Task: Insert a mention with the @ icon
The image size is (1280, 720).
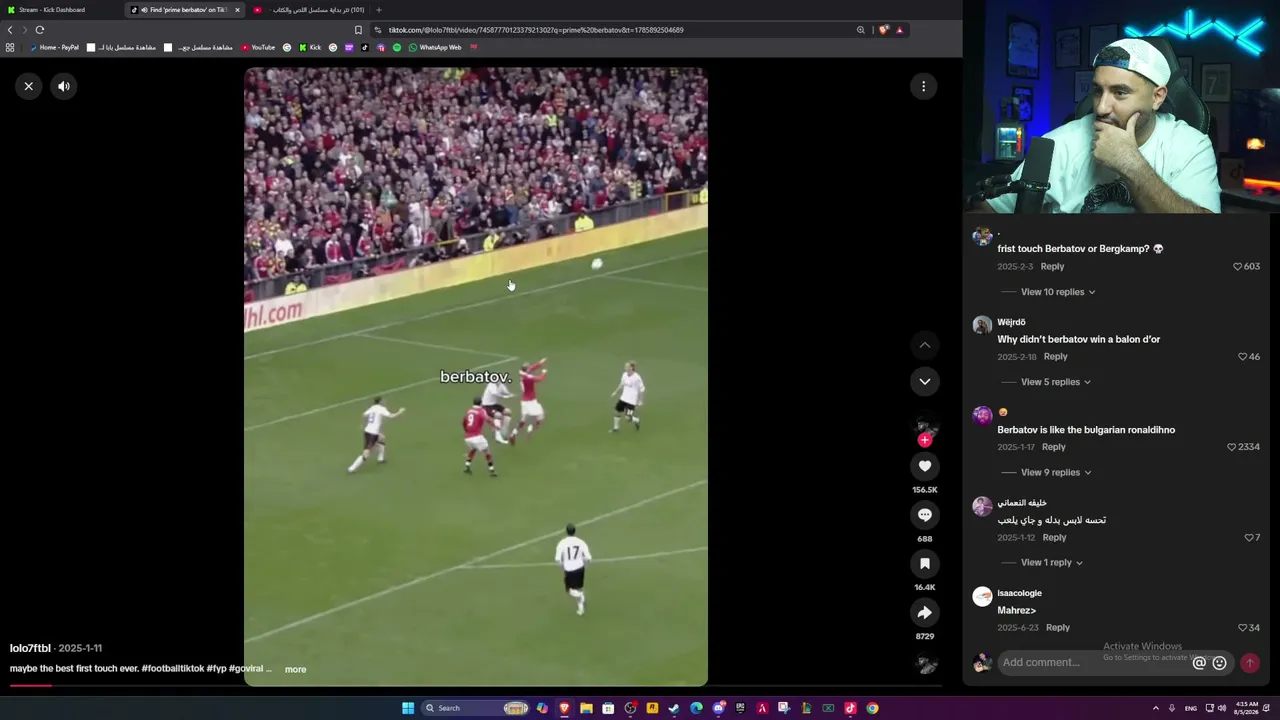Action: [1199, 663]
